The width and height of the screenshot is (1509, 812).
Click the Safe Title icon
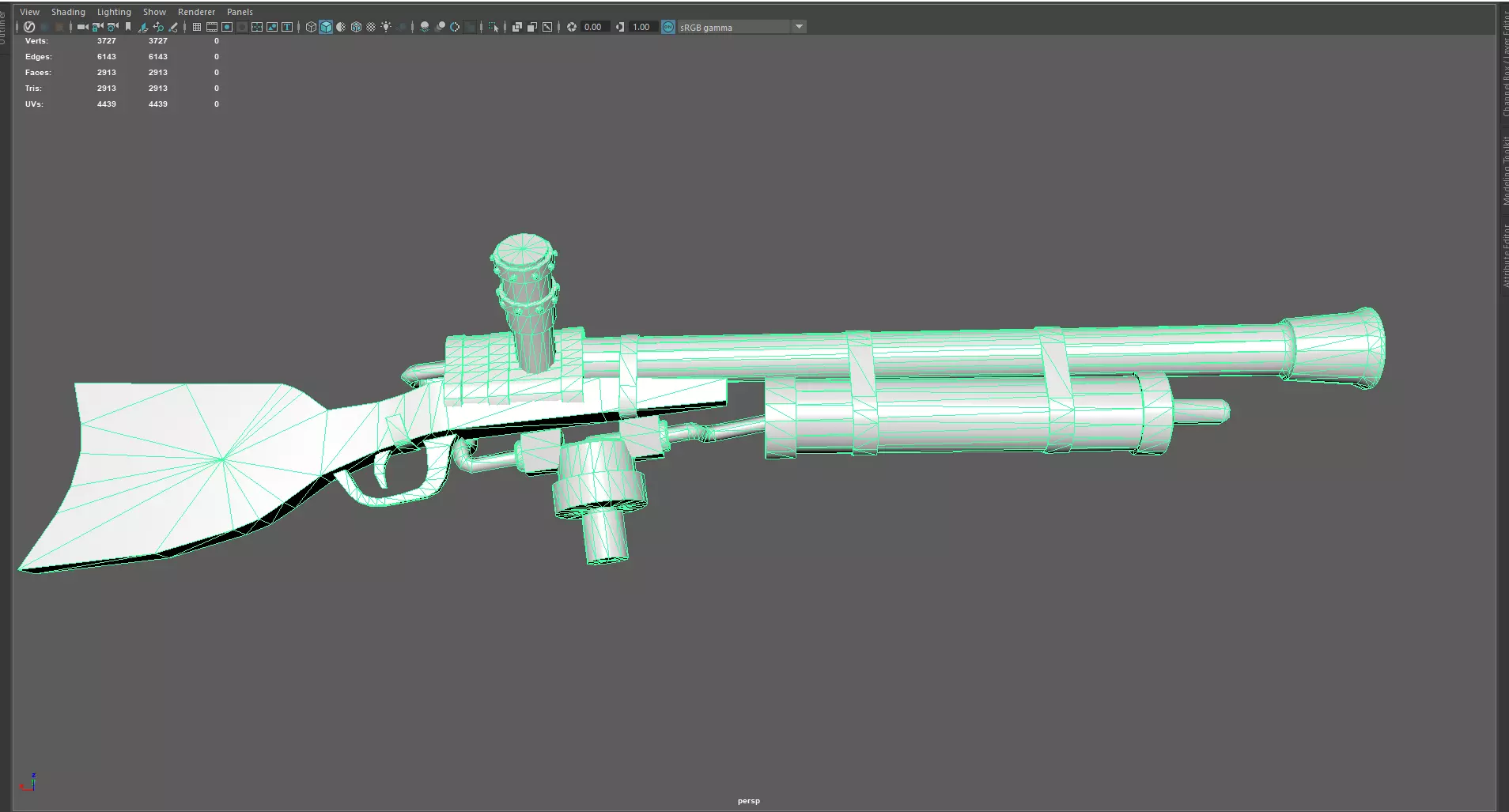point(287,27)
